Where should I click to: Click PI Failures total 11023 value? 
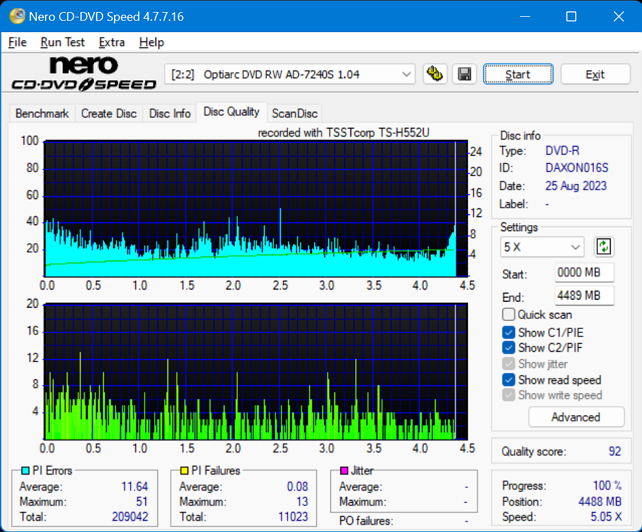293,516
